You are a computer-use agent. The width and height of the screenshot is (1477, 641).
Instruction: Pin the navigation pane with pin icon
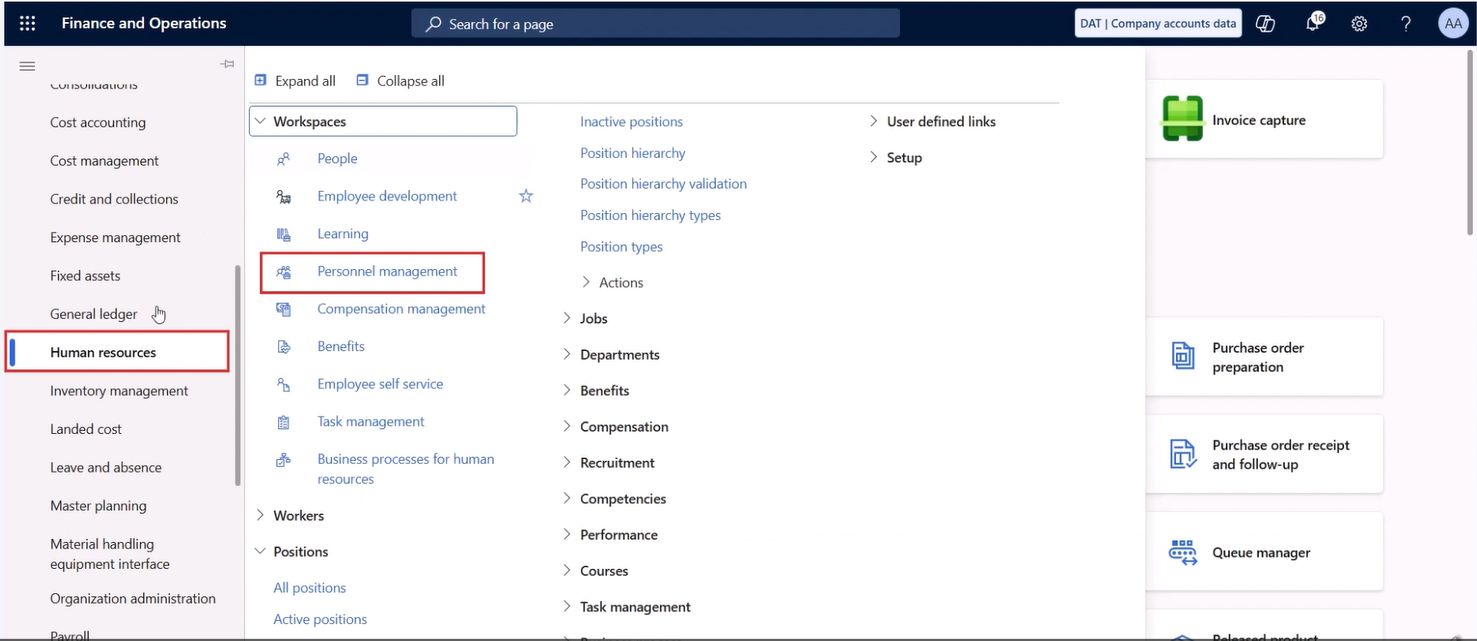[227, 65]
